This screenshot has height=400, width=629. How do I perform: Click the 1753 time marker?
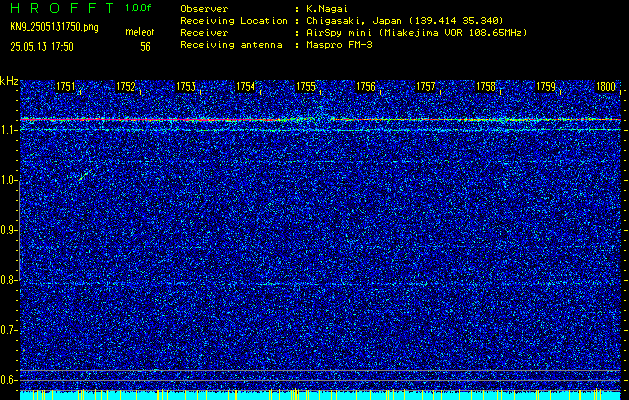click(x=185, y=86)
